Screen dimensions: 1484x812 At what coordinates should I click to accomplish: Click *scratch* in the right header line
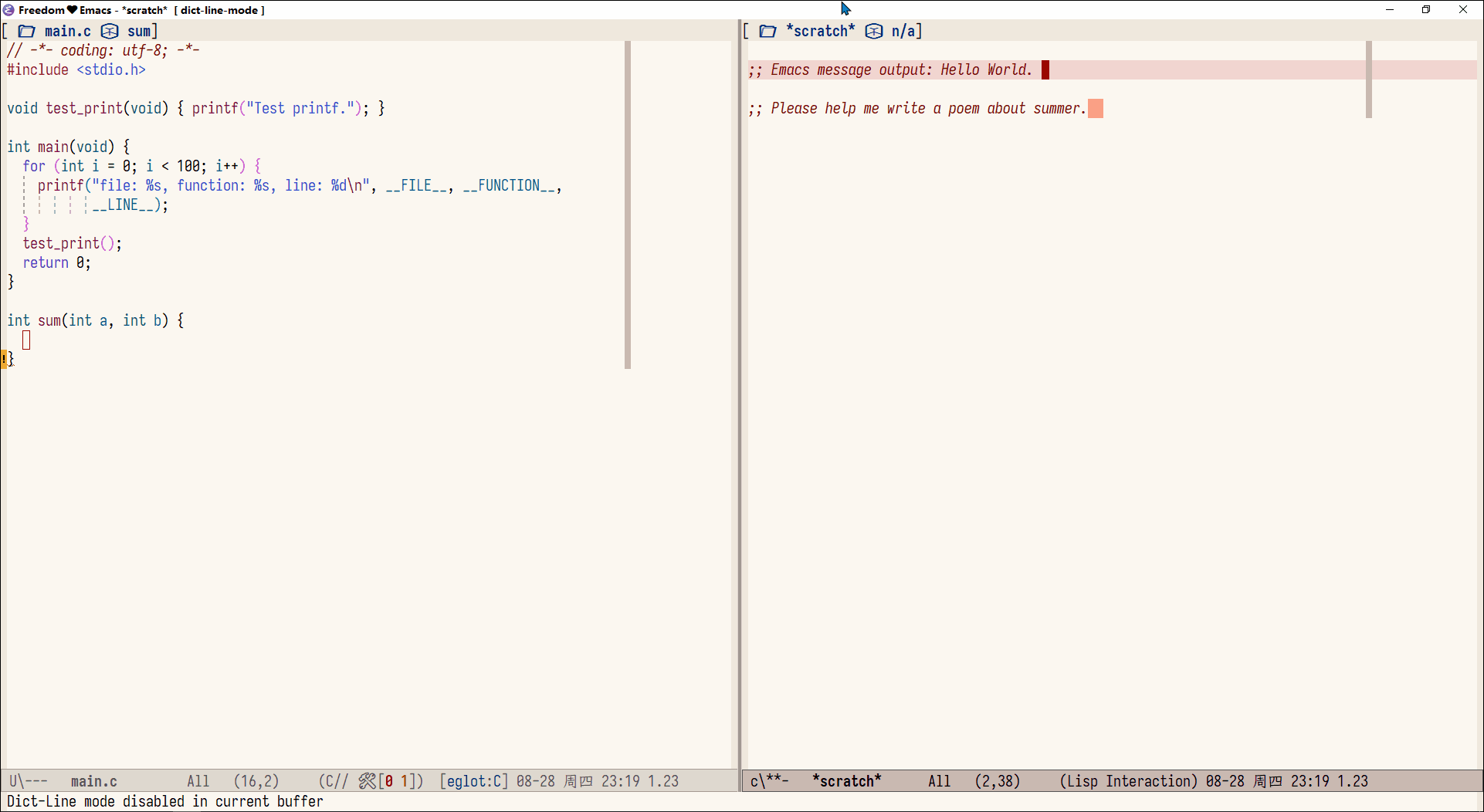(x=821, y=31)
